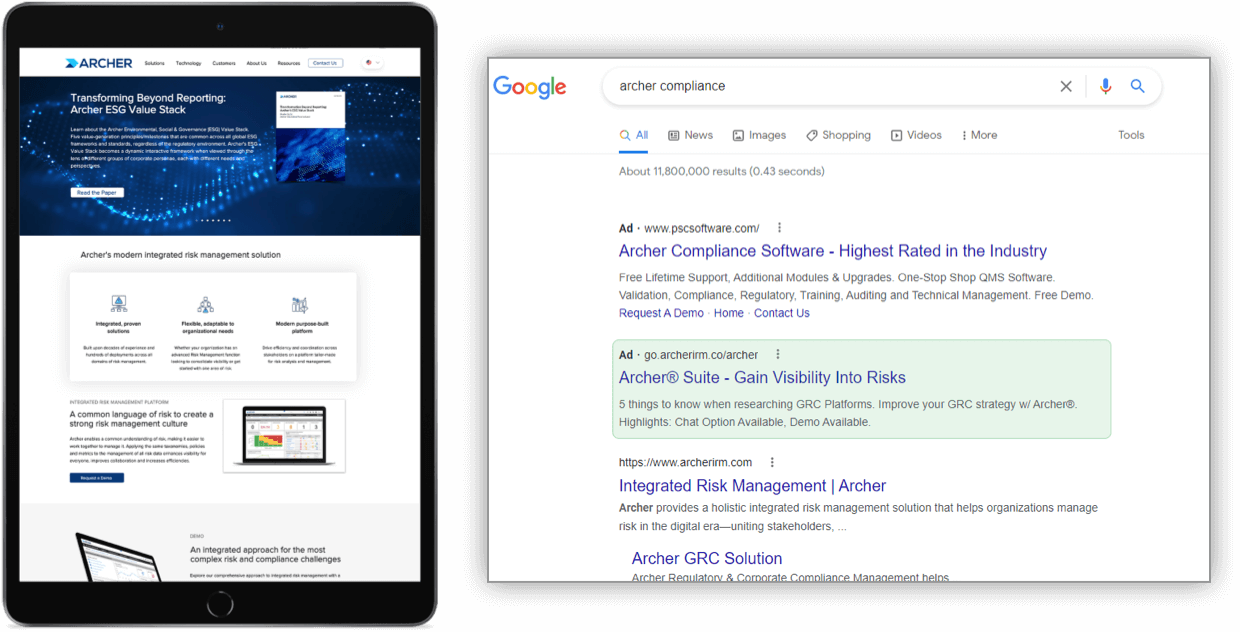Open Integrated Risk Management | Archer result

[x=752, y=486]
